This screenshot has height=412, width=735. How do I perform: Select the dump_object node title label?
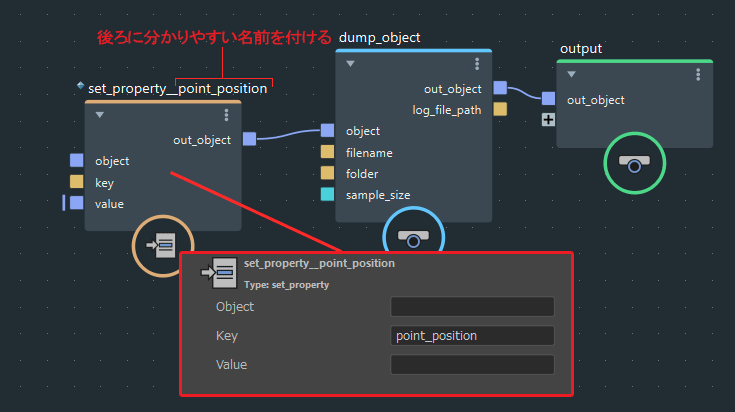click(x=380, y=37)
